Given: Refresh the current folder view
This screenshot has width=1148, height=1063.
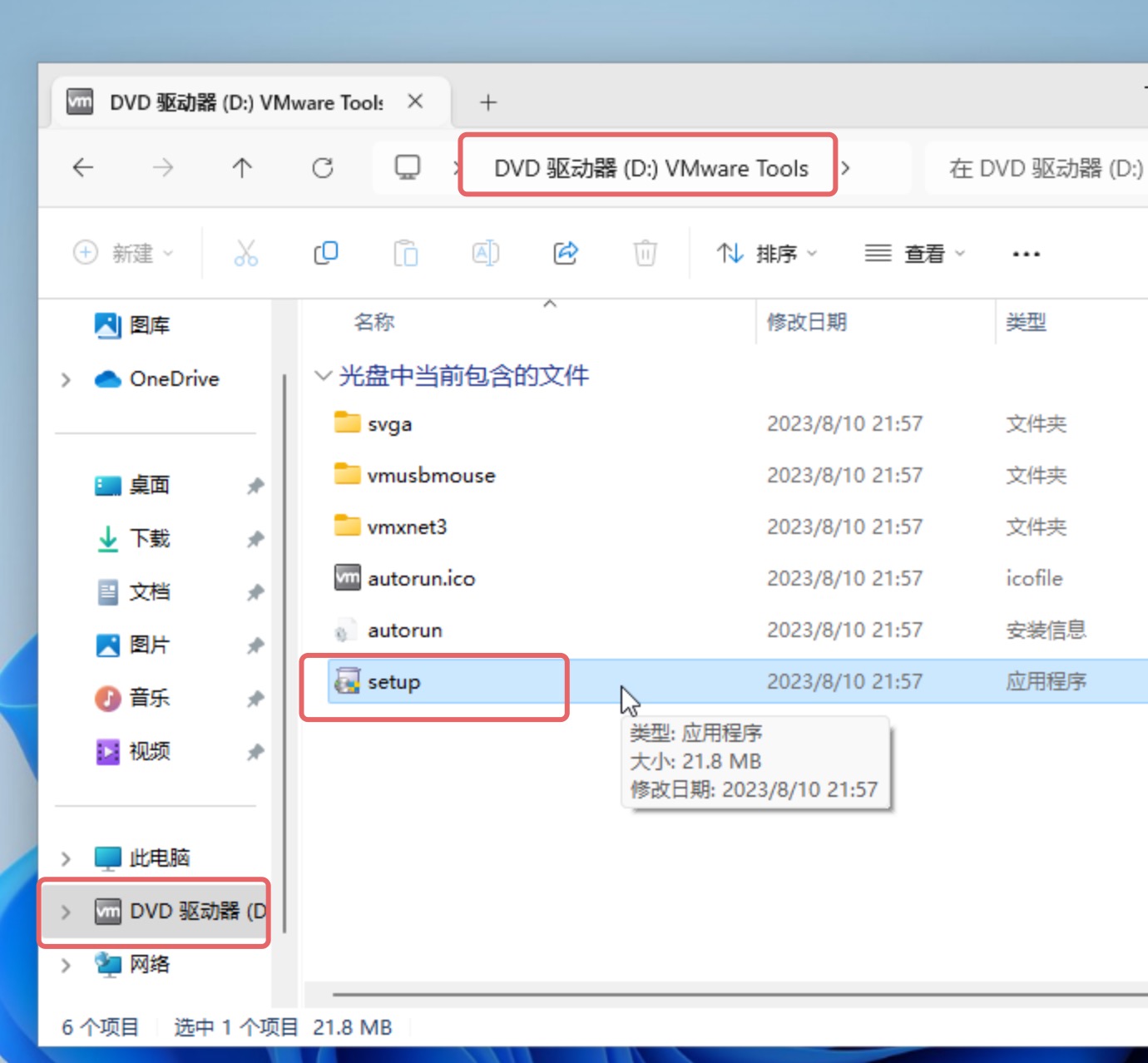Looking at the screenshot, I should click(x=323, y=168).
